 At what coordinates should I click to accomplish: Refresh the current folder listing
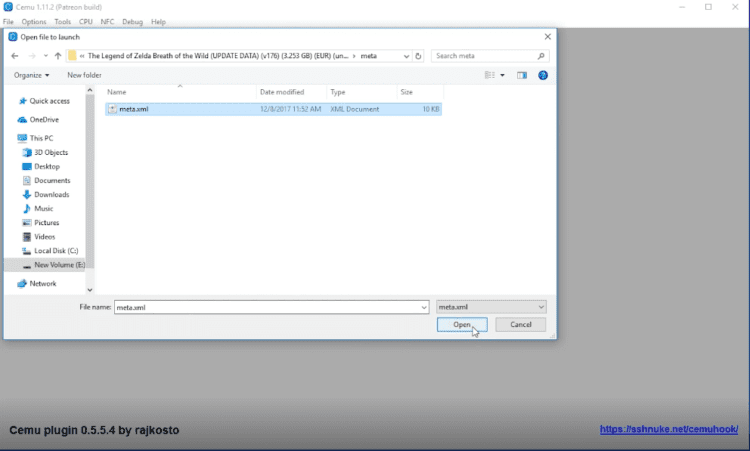point(418,56)
